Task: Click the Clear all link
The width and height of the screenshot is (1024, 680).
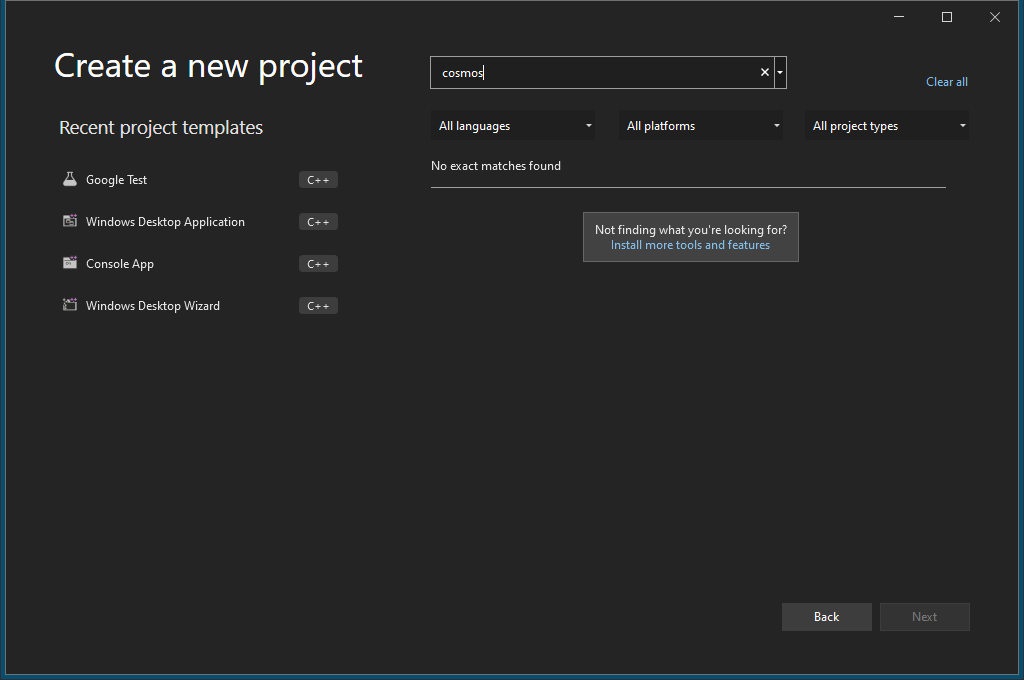Action: pos(946,82)
